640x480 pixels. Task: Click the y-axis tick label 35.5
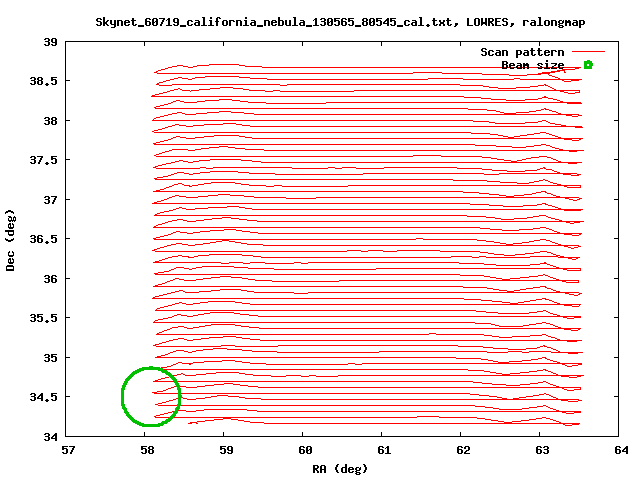click(x=43, y=318)
